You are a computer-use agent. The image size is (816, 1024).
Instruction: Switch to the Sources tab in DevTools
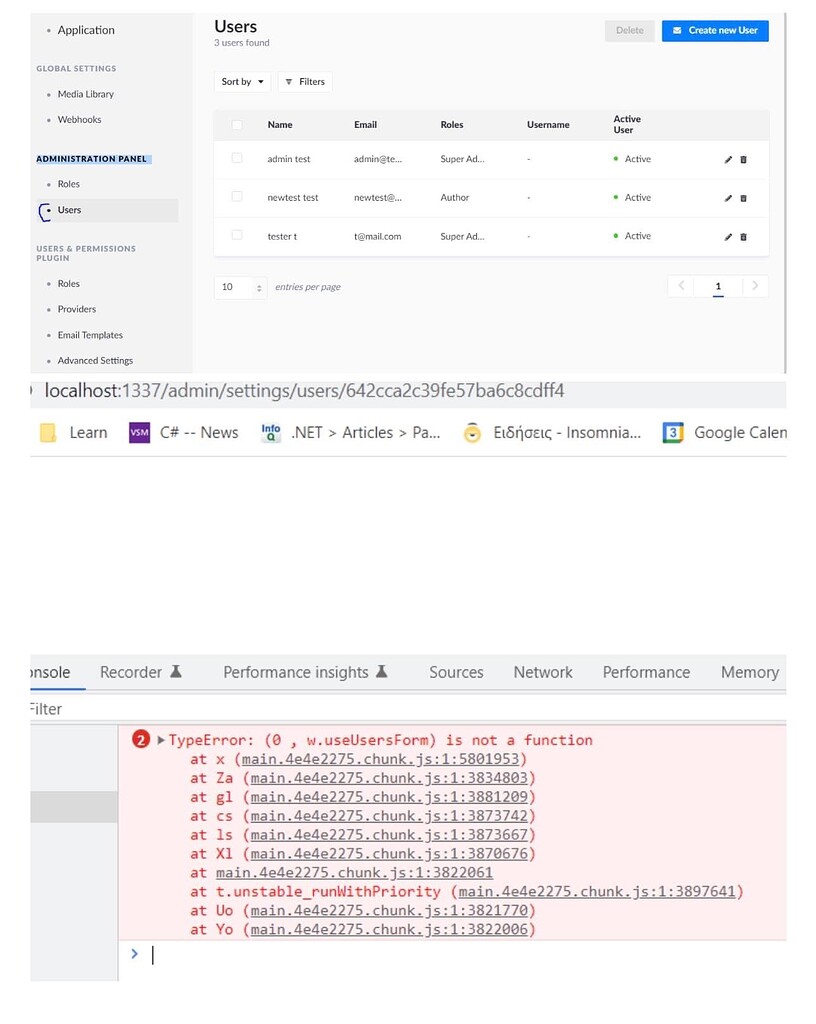tap(456, 672)
